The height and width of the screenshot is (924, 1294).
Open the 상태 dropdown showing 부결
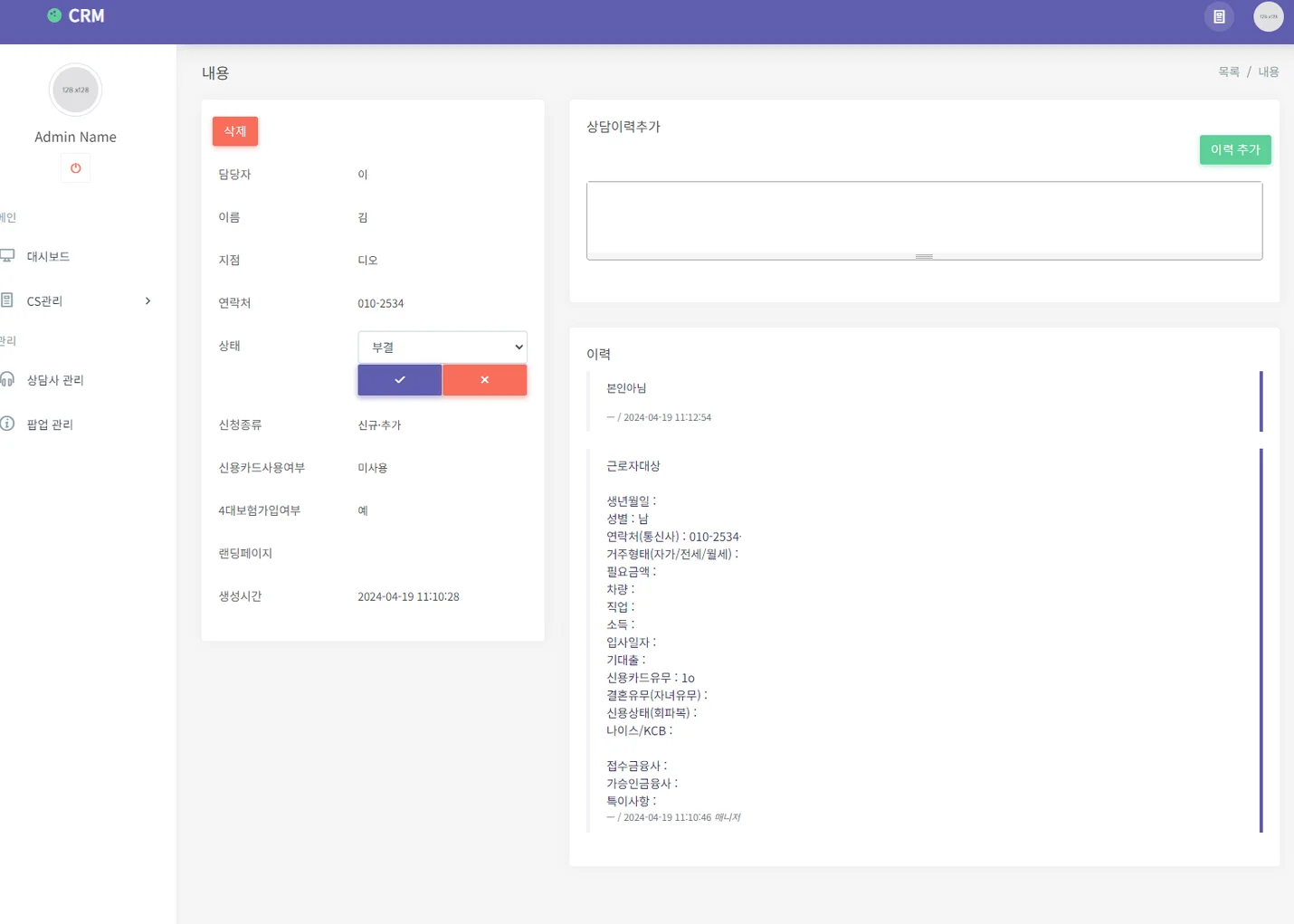pyautogui.click(x=442, y=347)
